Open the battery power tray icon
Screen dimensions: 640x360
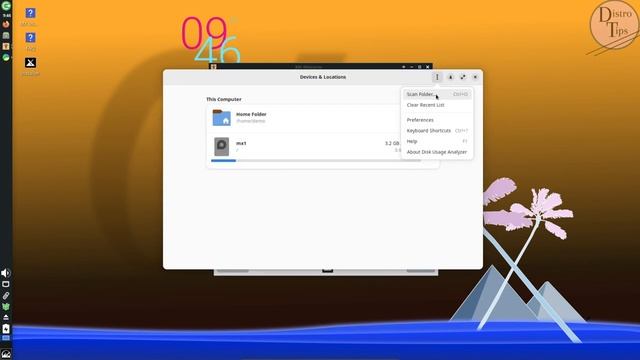click(x=6, y=329)
